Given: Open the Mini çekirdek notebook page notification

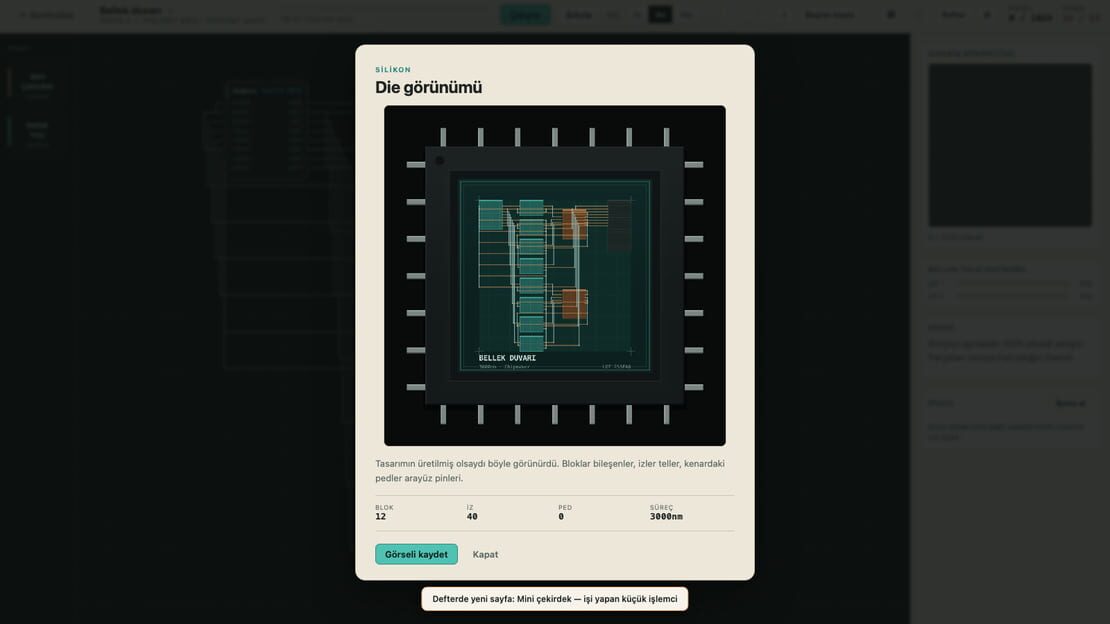Looking at the screenshot, I should (x=554, y=599).
